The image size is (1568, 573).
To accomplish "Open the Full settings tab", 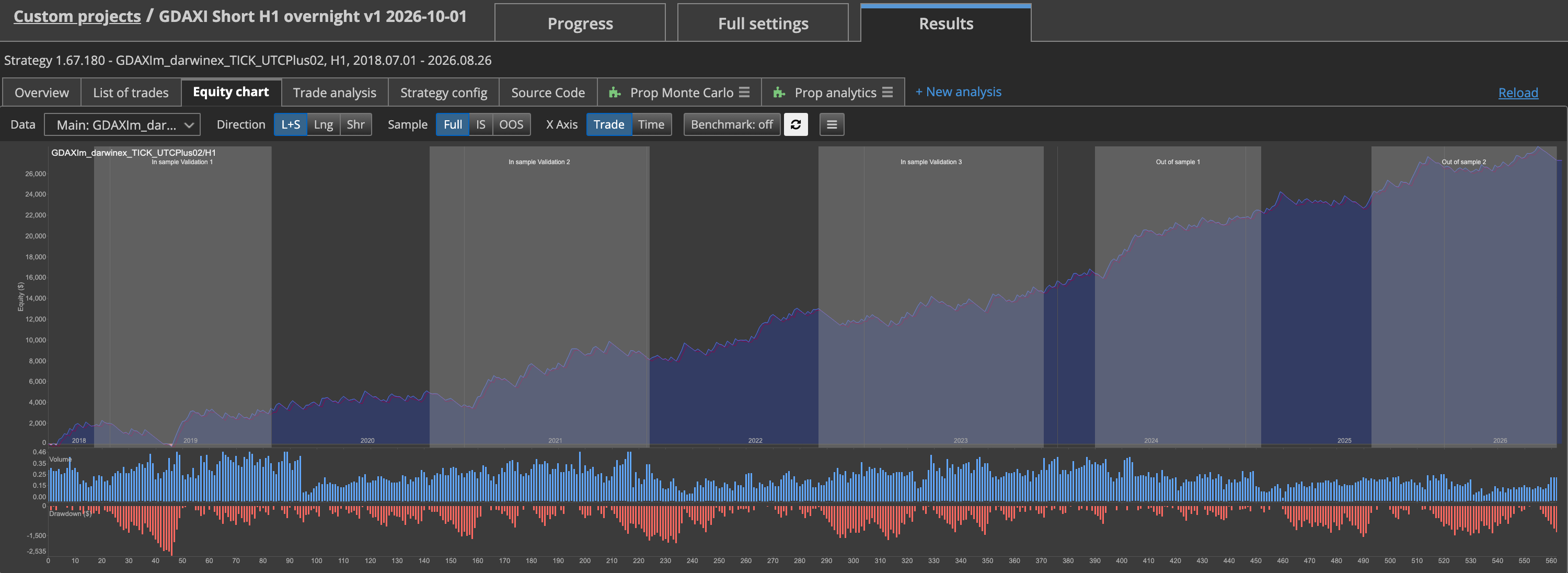I will [x=763, y=23].
